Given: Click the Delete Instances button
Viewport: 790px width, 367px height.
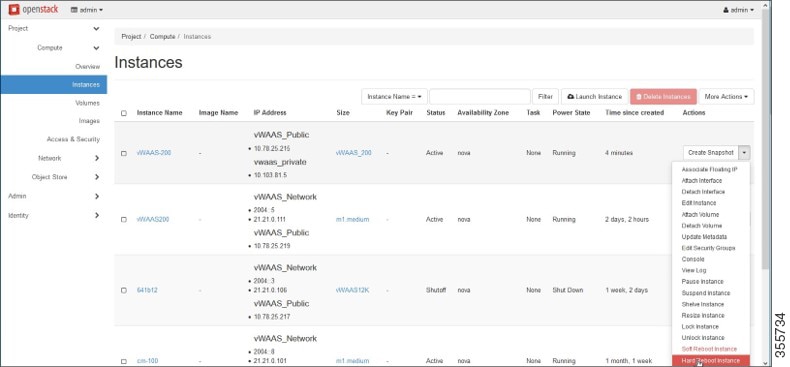Looking at the screenshot, I should 663,96.
